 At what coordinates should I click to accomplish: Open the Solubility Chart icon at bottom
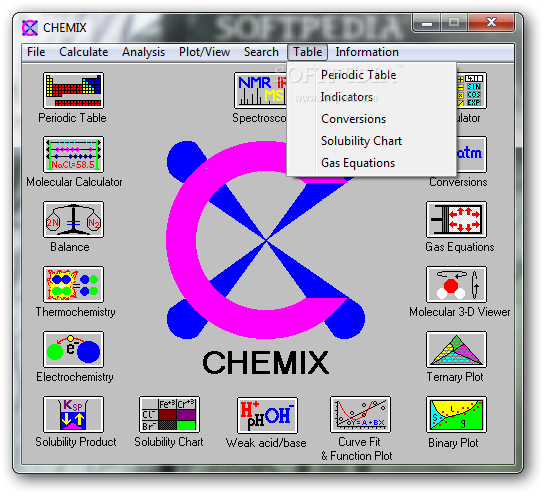coord(169,415)
